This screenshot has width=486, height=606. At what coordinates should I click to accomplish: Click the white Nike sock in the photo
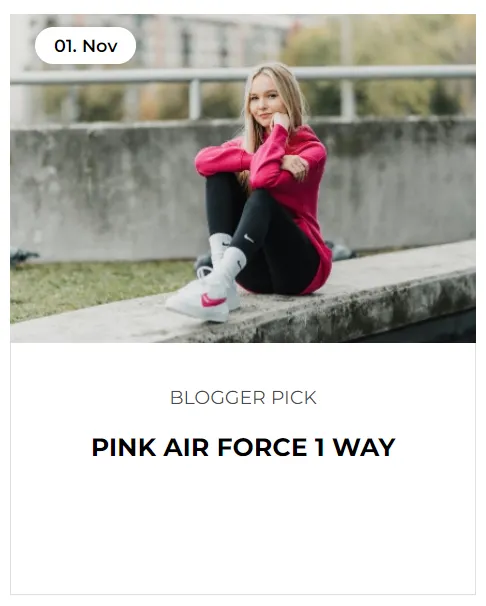point(234,263)
